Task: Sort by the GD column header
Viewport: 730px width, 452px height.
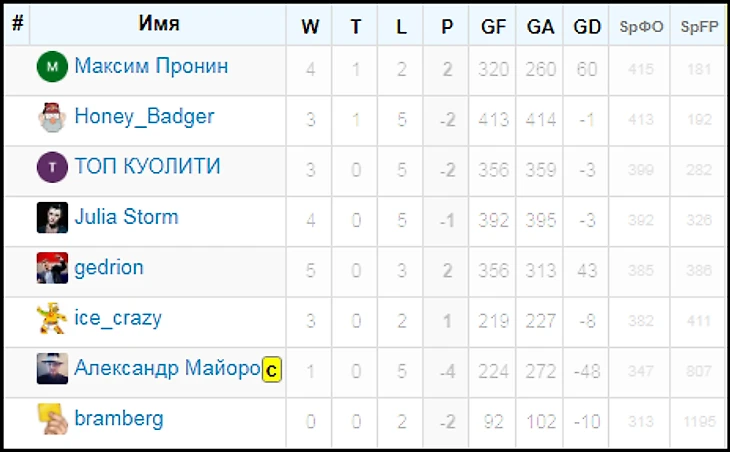Action: (x=587, y=27)
